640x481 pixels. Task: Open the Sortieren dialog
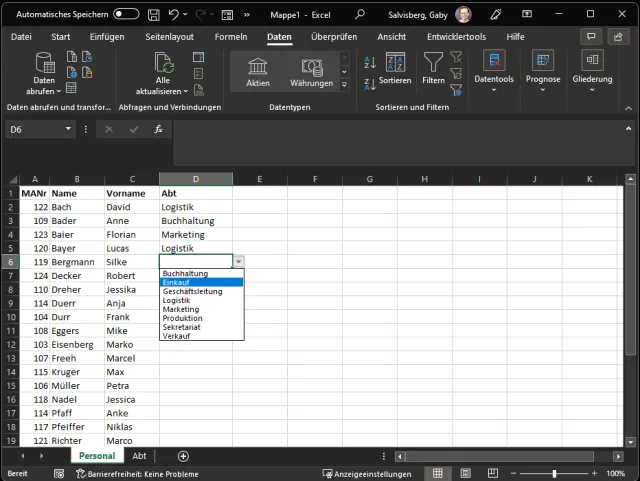coord(394,69)
